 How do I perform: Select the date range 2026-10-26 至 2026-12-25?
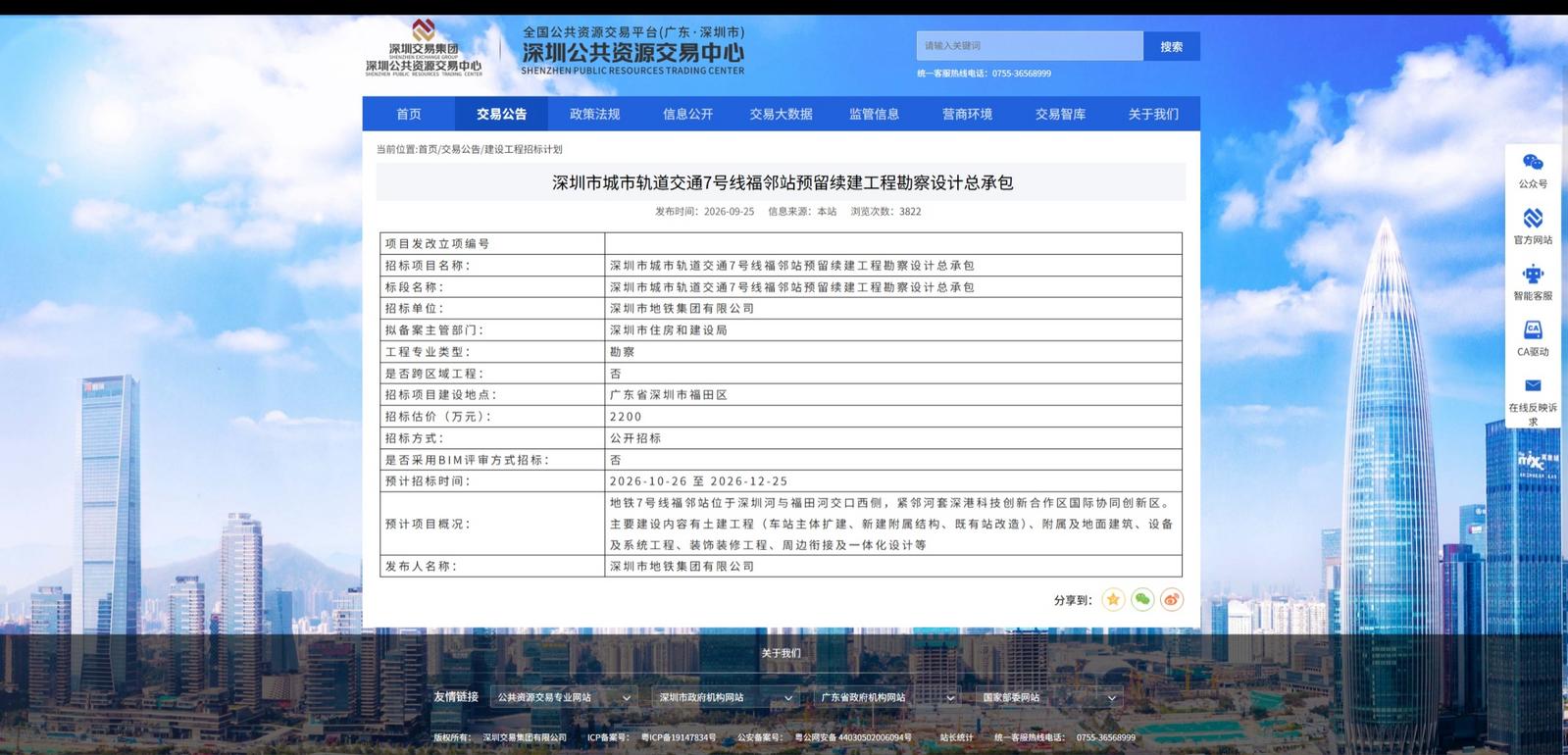click(x=698, y=481)
